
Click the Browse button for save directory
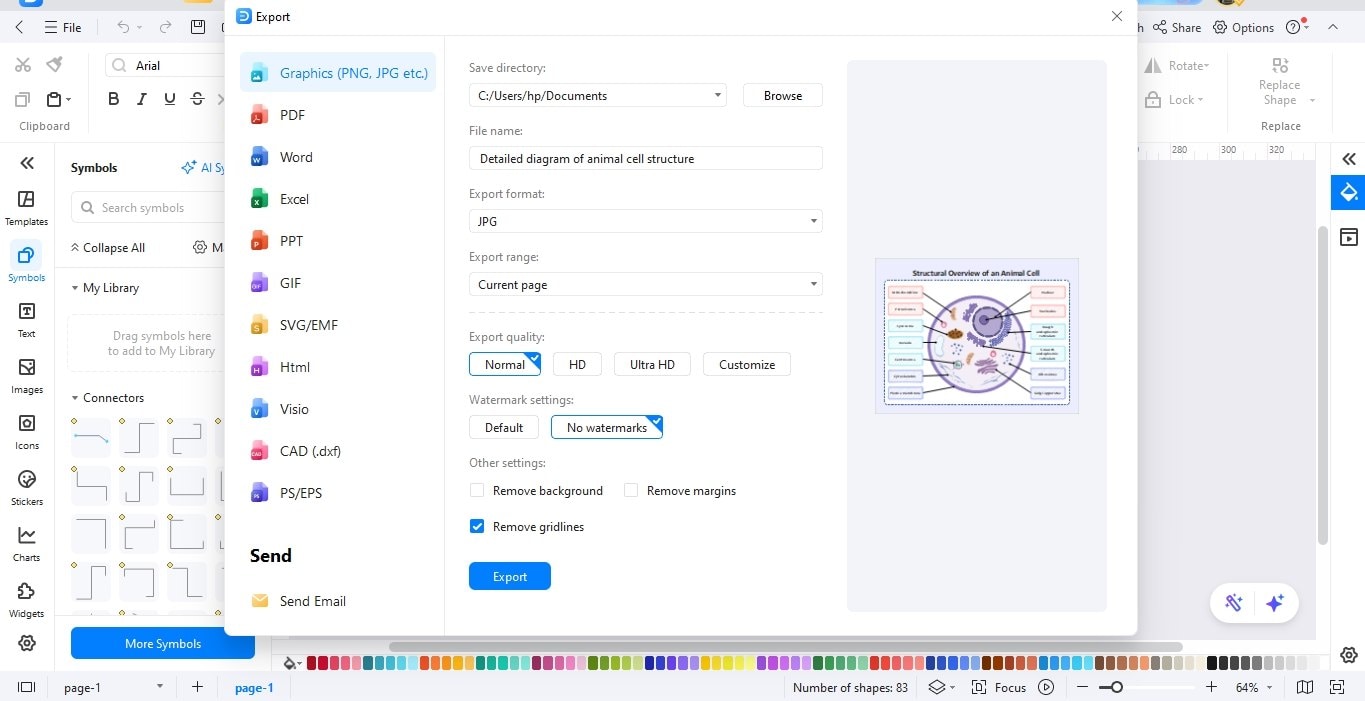click(782, 95)
